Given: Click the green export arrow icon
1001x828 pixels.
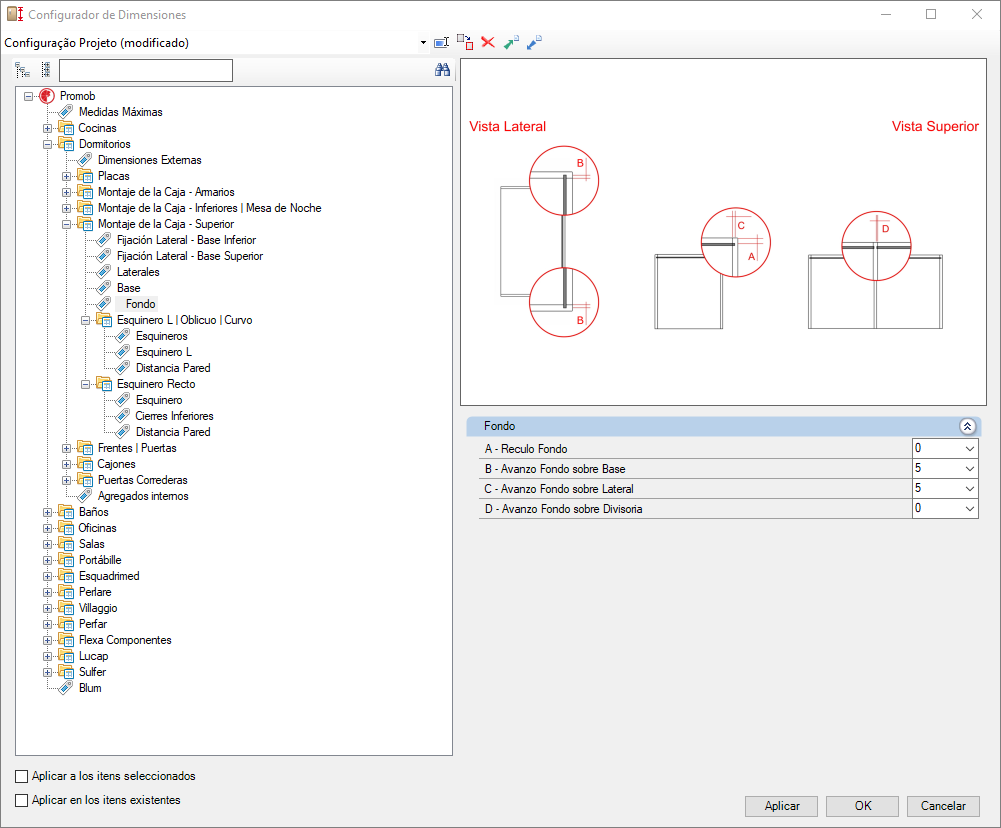Looking at the screenshot, I should pyautogui.click(x=511, y=43).
